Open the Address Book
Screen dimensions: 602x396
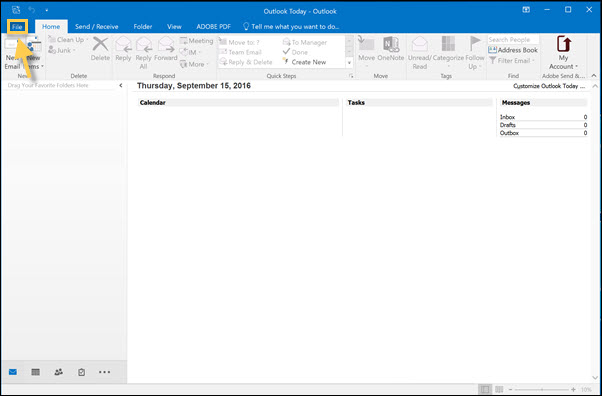pyautogui.click(x=513, y=50)
